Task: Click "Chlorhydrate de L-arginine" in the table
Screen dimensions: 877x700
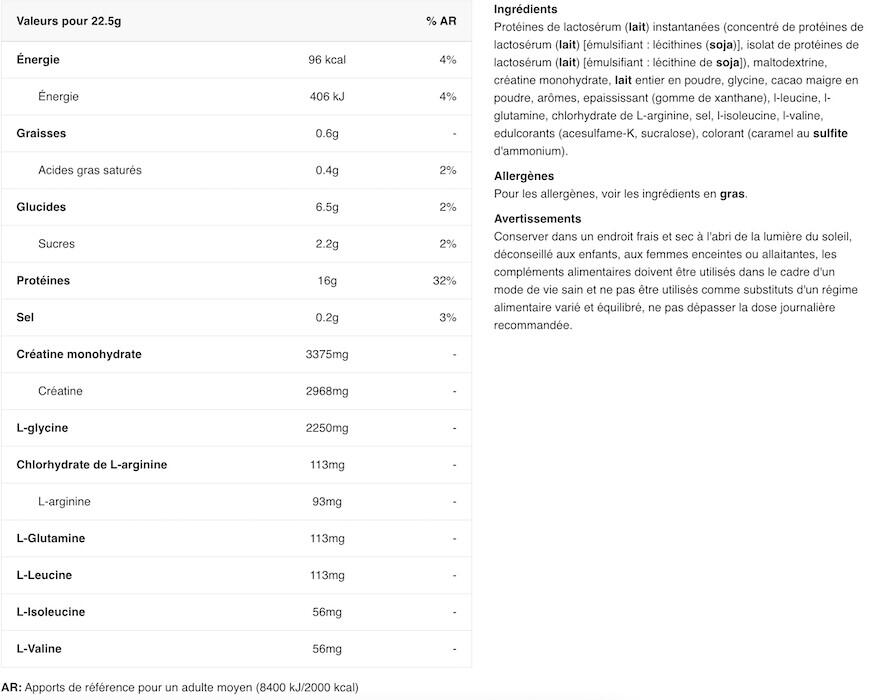Action: (x=92, y=465)
